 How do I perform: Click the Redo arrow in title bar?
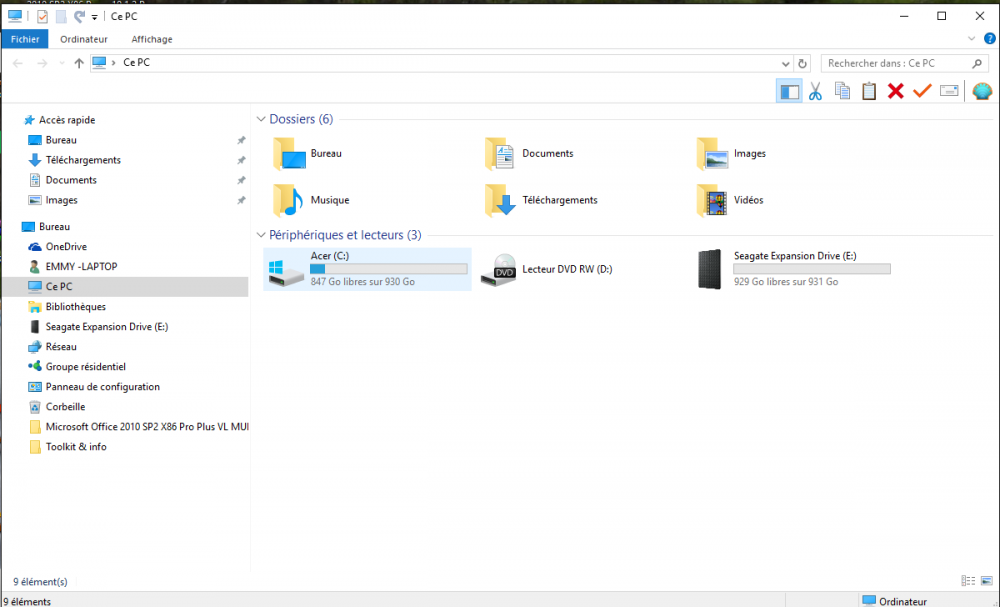point(79,16)
